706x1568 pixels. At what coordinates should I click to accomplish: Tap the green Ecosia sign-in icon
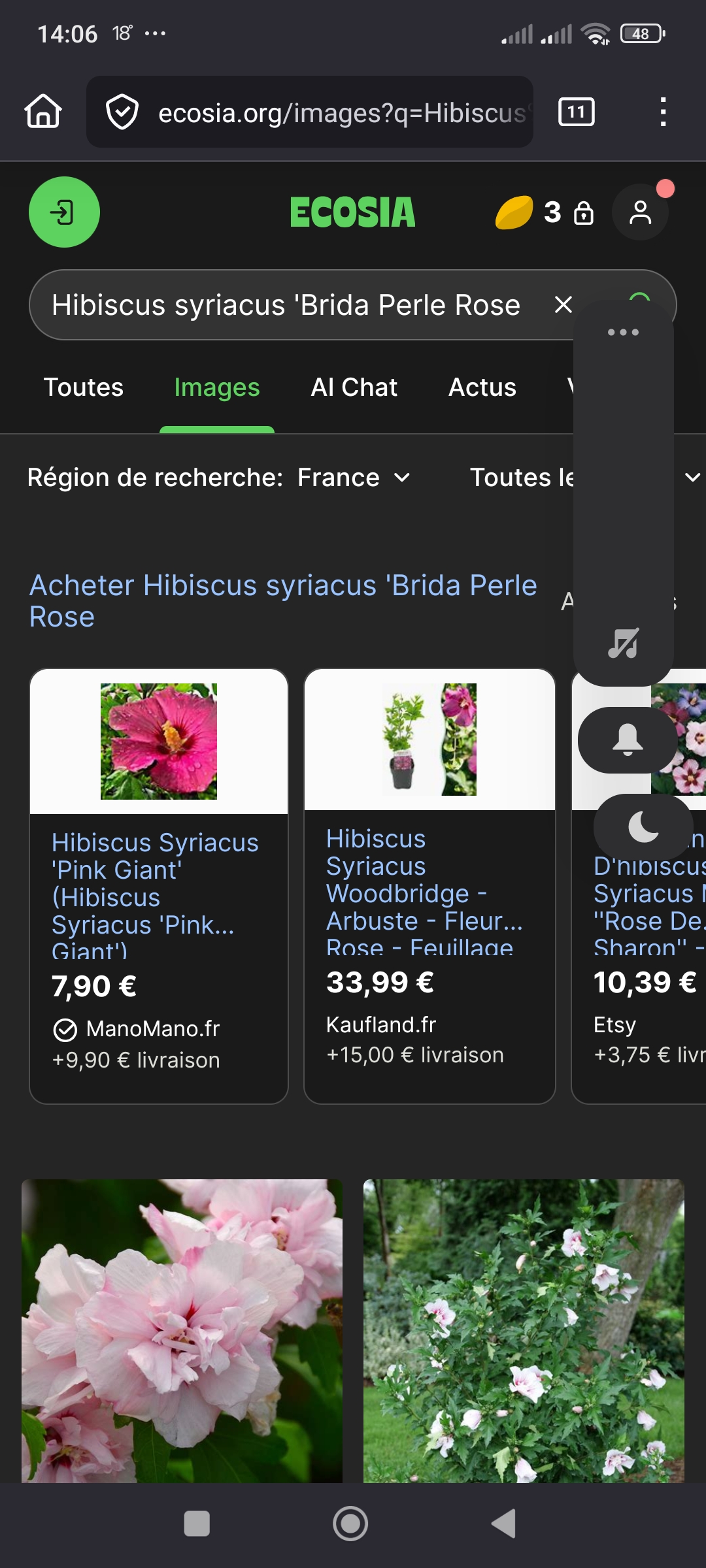click(64, 212)
